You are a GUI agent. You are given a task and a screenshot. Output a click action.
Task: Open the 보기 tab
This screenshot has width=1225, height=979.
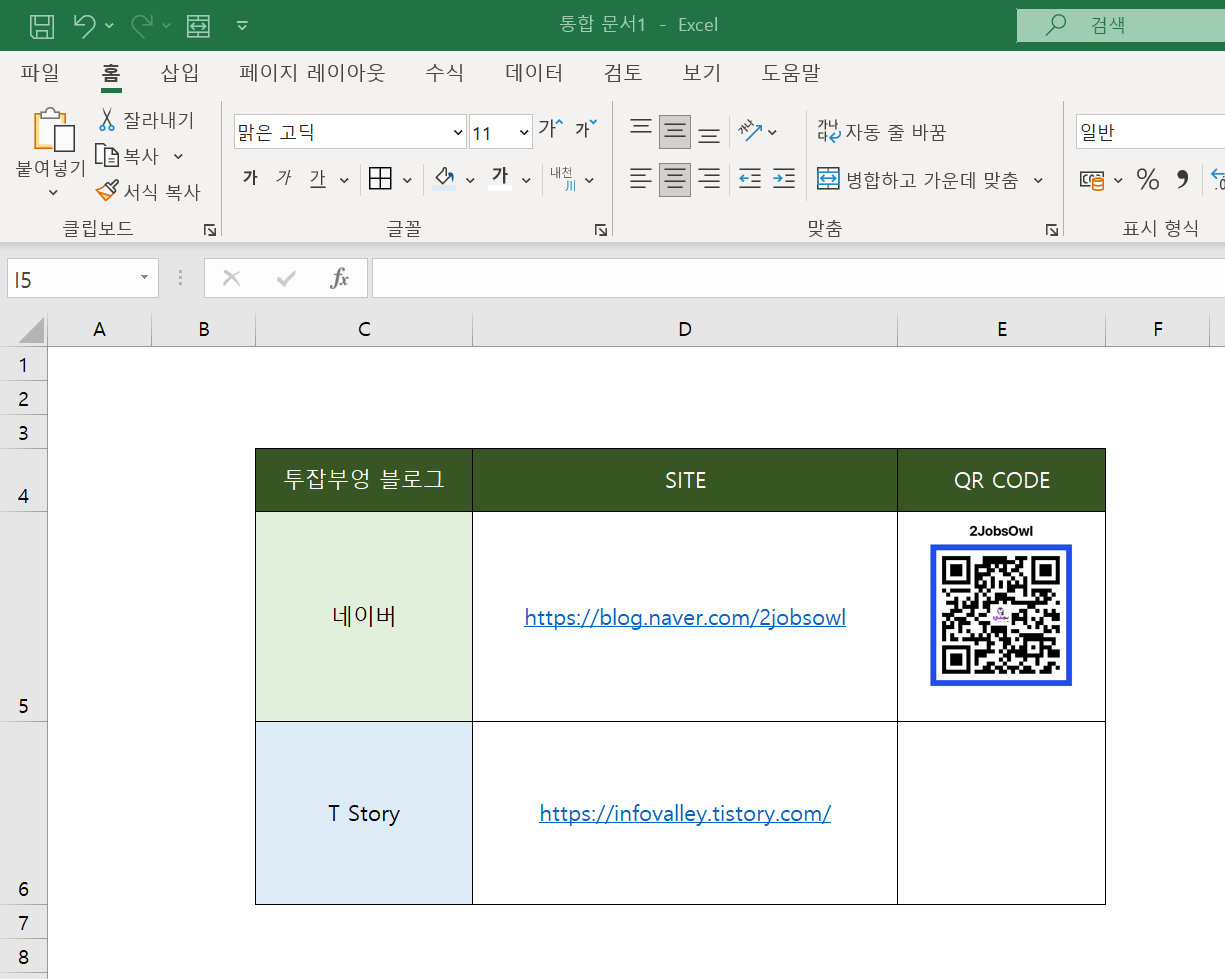point(702,72)
